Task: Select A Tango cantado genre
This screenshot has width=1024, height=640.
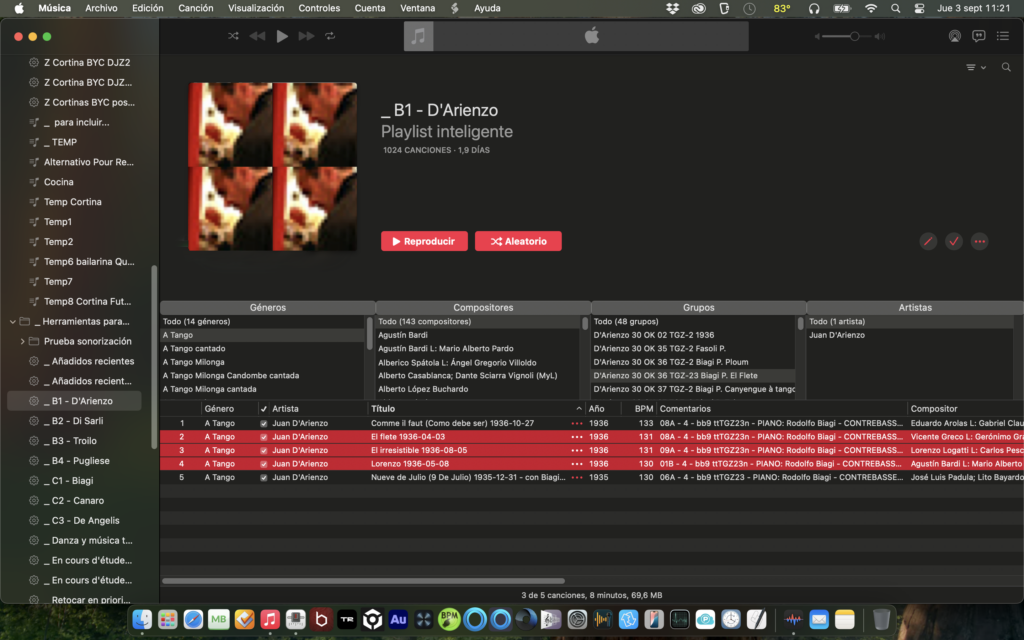Action: [x=263, y=349]
